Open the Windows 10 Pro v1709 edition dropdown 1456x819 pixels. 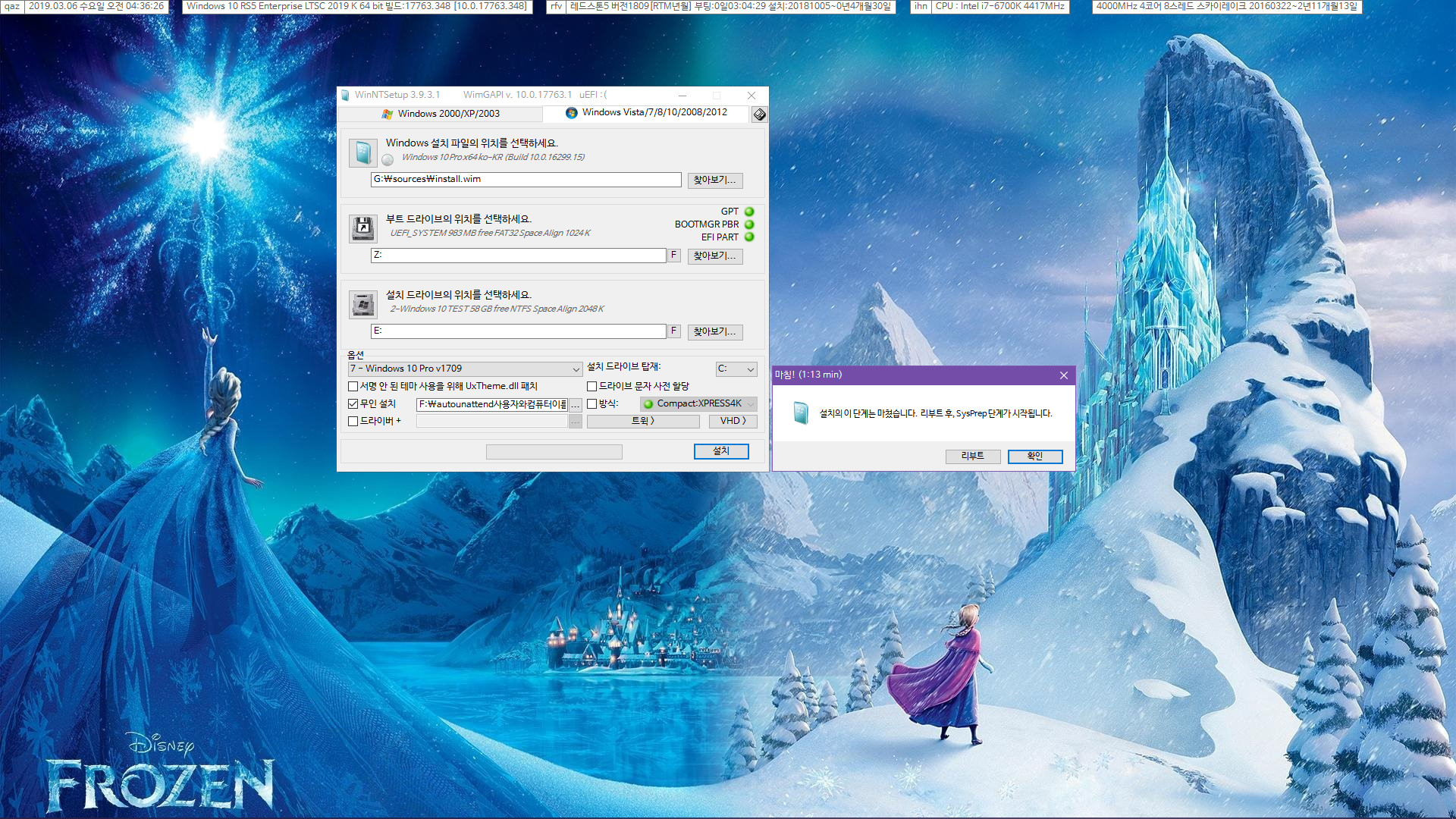click(x=465, y=369)
